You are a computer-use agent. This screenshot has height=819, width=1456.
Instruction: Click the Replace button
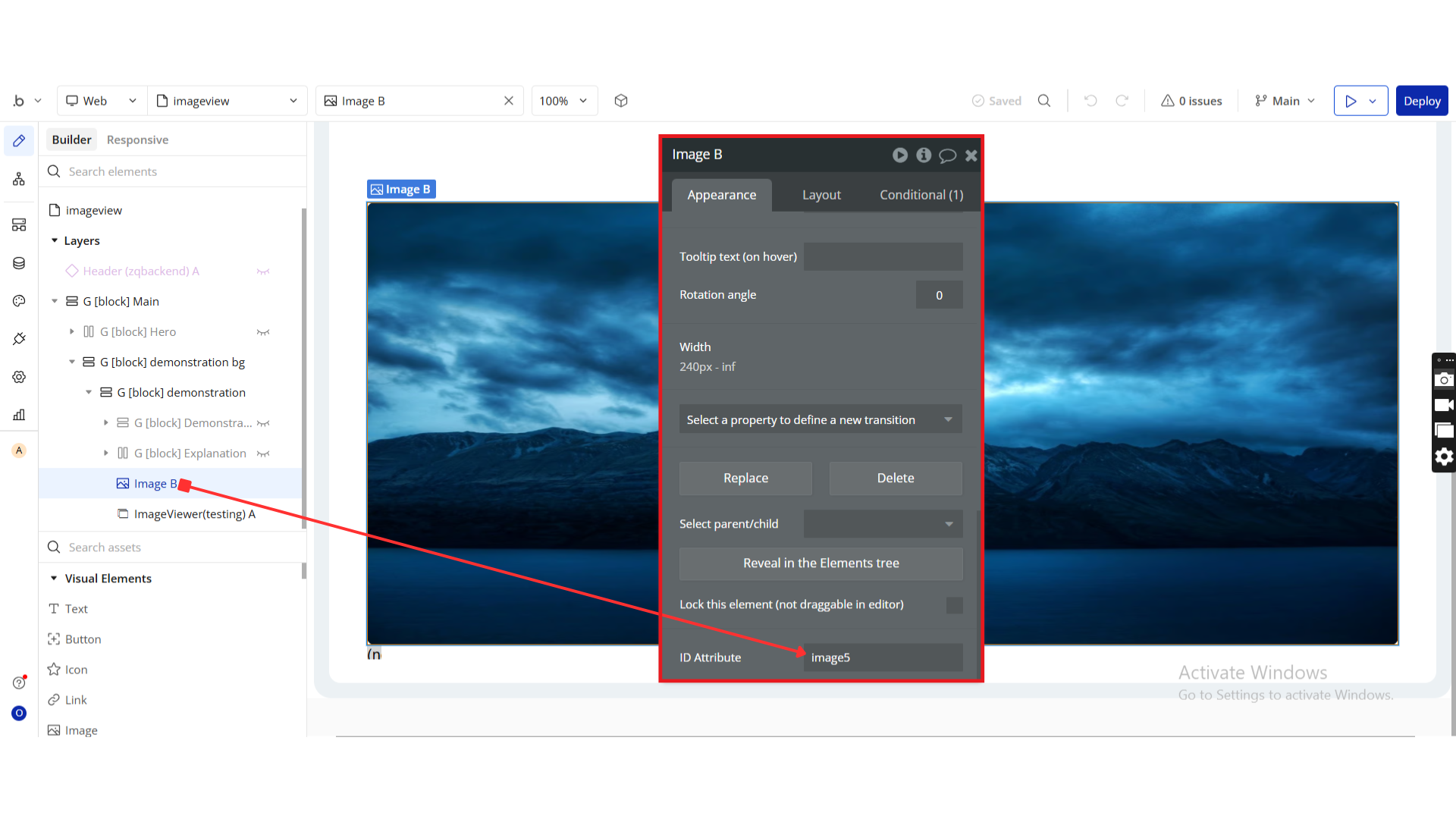click(745, 478)
